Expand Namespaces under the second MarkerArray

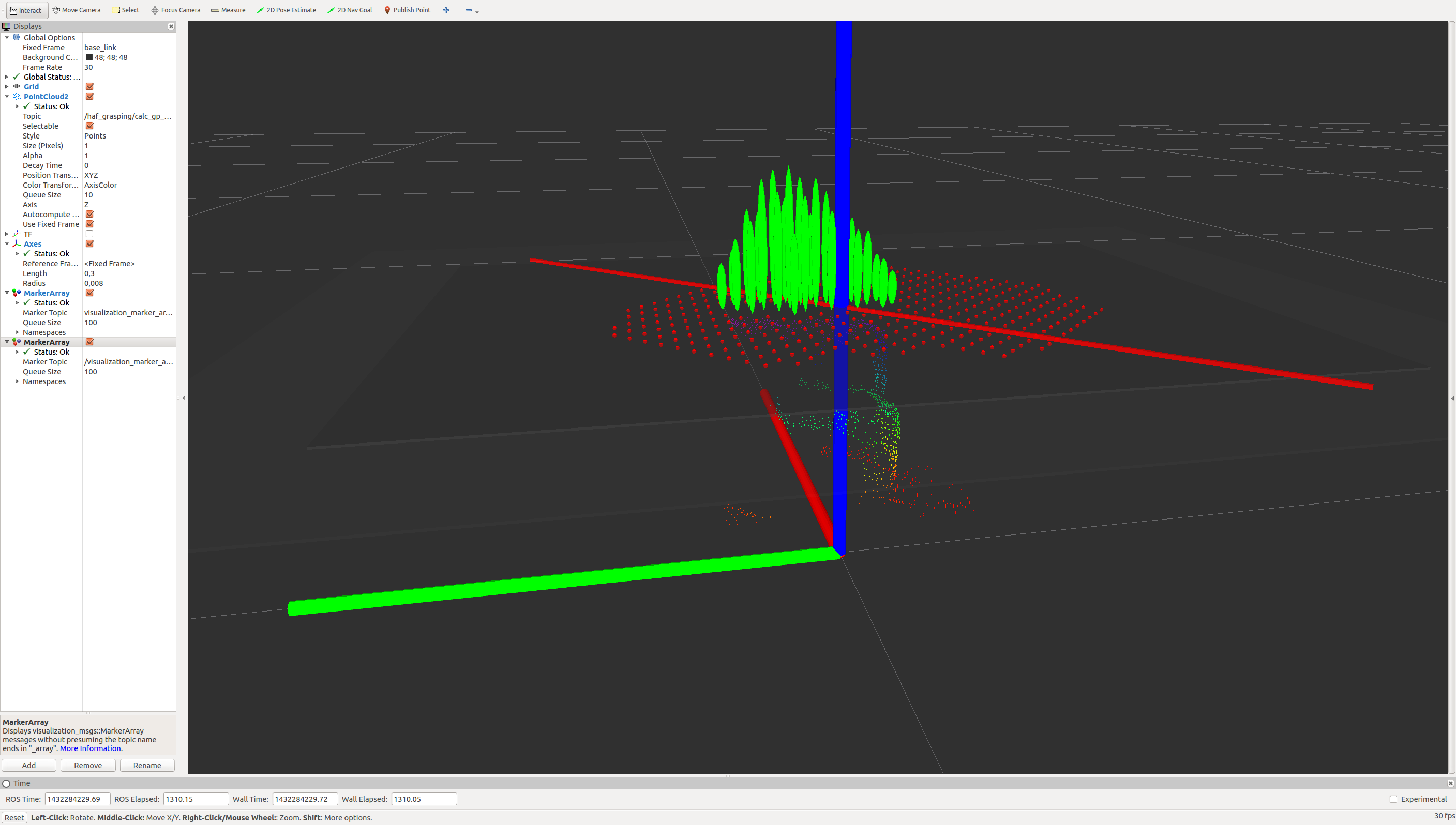pos(17,381)
